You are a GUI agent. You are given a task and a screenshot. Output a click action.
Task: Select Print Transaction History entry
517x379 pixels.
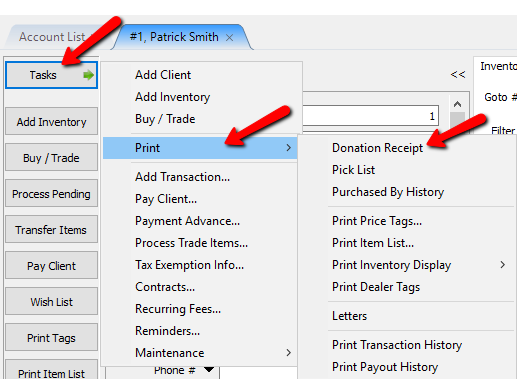407,345
